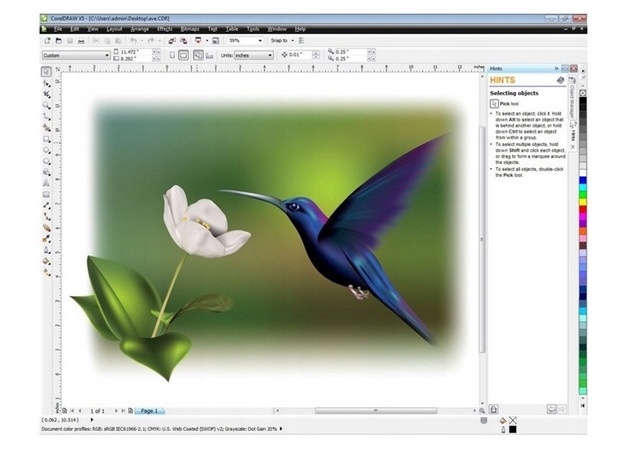640x460 pixels.
Task: Expand document color profiles status arrow
Action: (281, 429)
